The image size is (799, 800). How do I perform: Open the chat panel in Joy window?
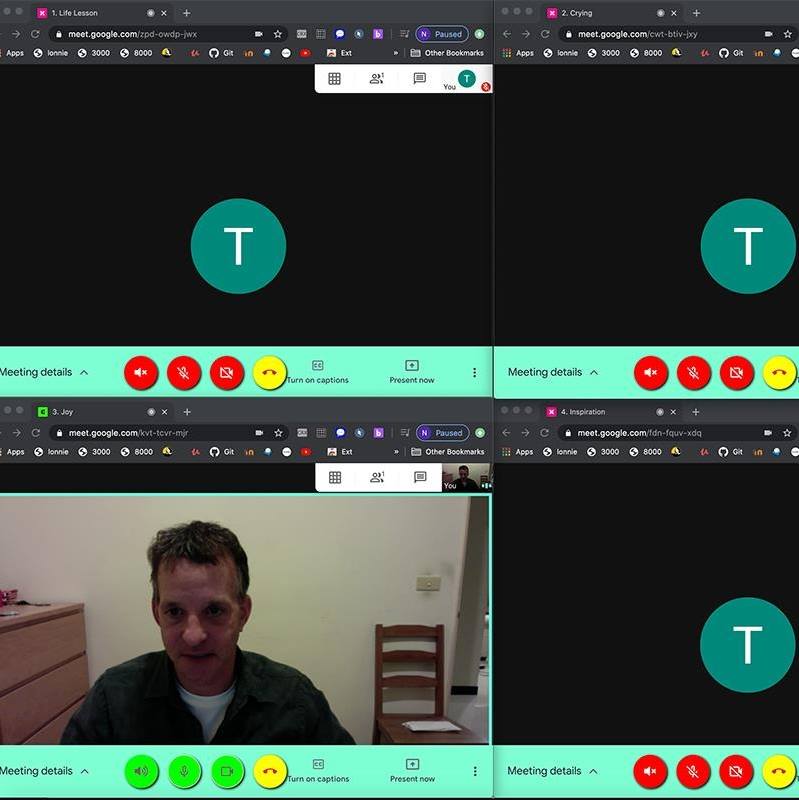[x=420, y=477]
